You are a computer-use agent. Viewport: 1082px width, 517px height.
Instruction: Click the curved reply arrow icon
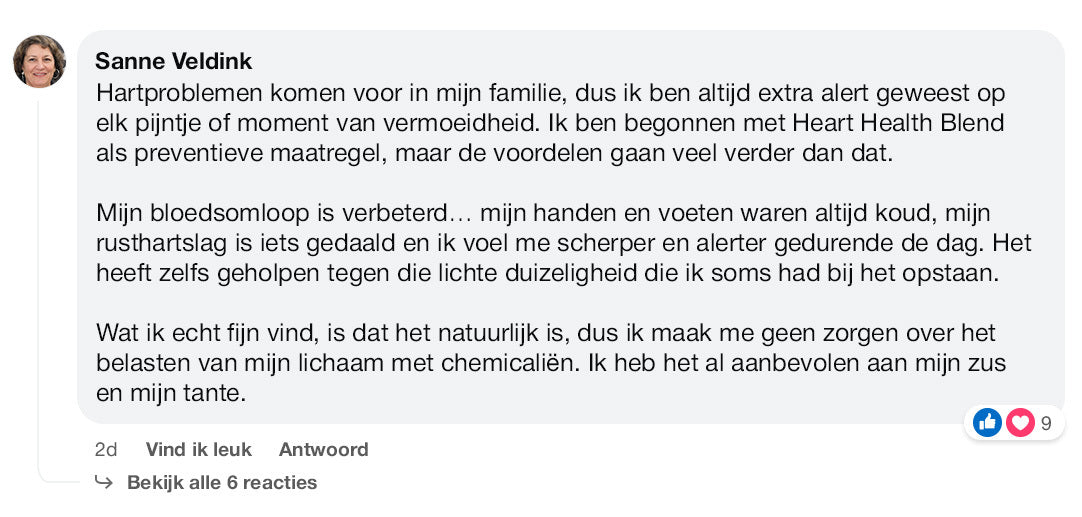104,483
